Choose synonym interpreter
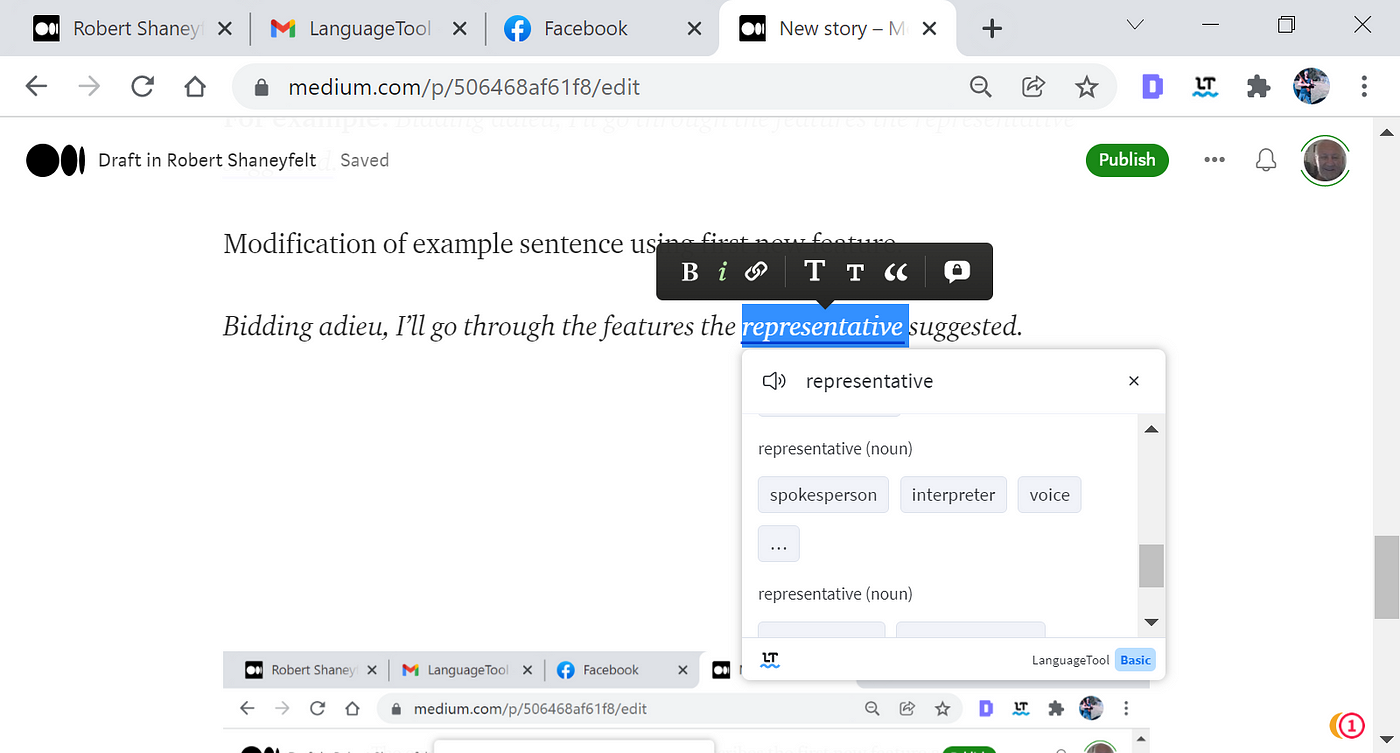1400x753 pixels. [x=953, y=495]
